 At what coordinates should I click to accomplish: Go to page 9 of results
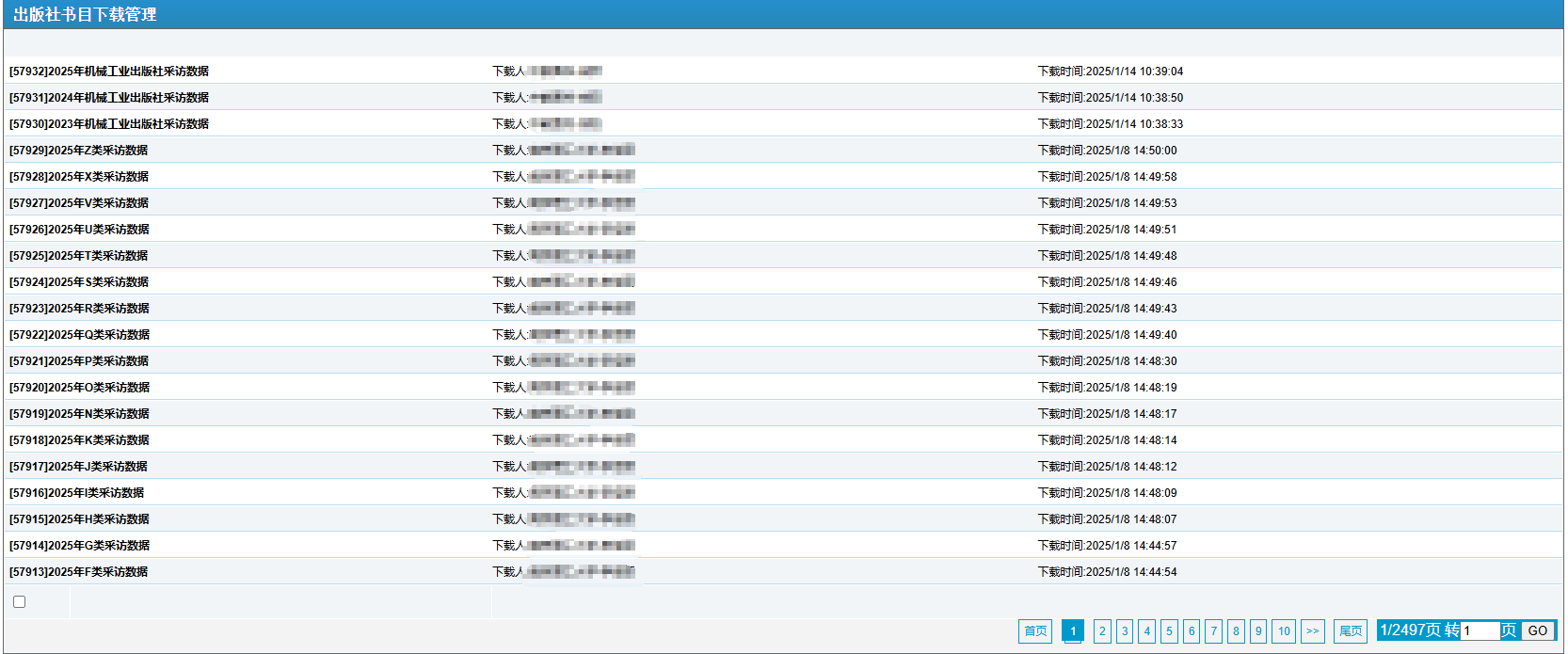[1258, 631]
